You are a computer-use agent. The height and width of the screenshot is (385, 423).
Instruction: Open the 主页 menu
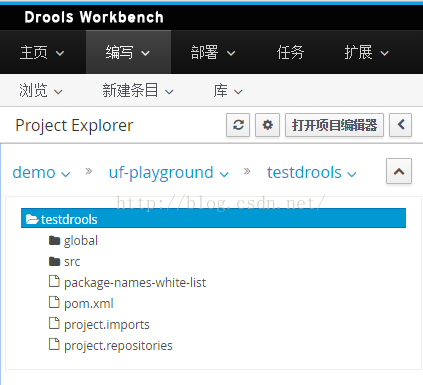click(x=42, y=52)
